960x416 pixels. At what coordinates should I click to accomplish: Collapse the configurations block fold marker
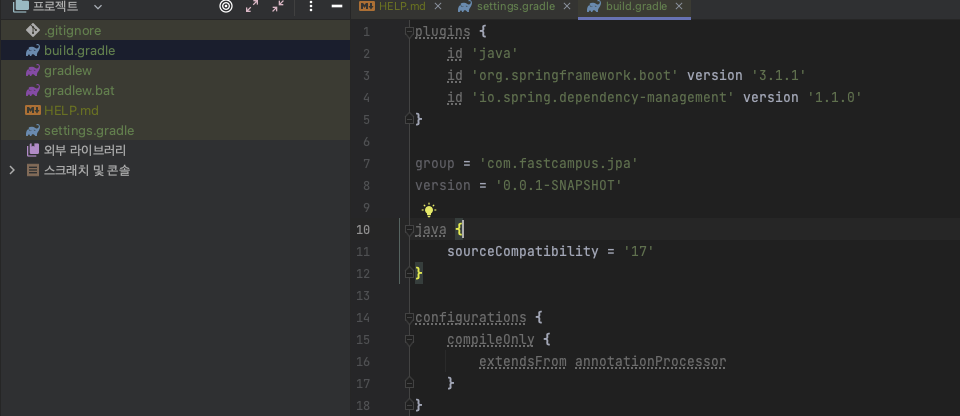[409, 317]
